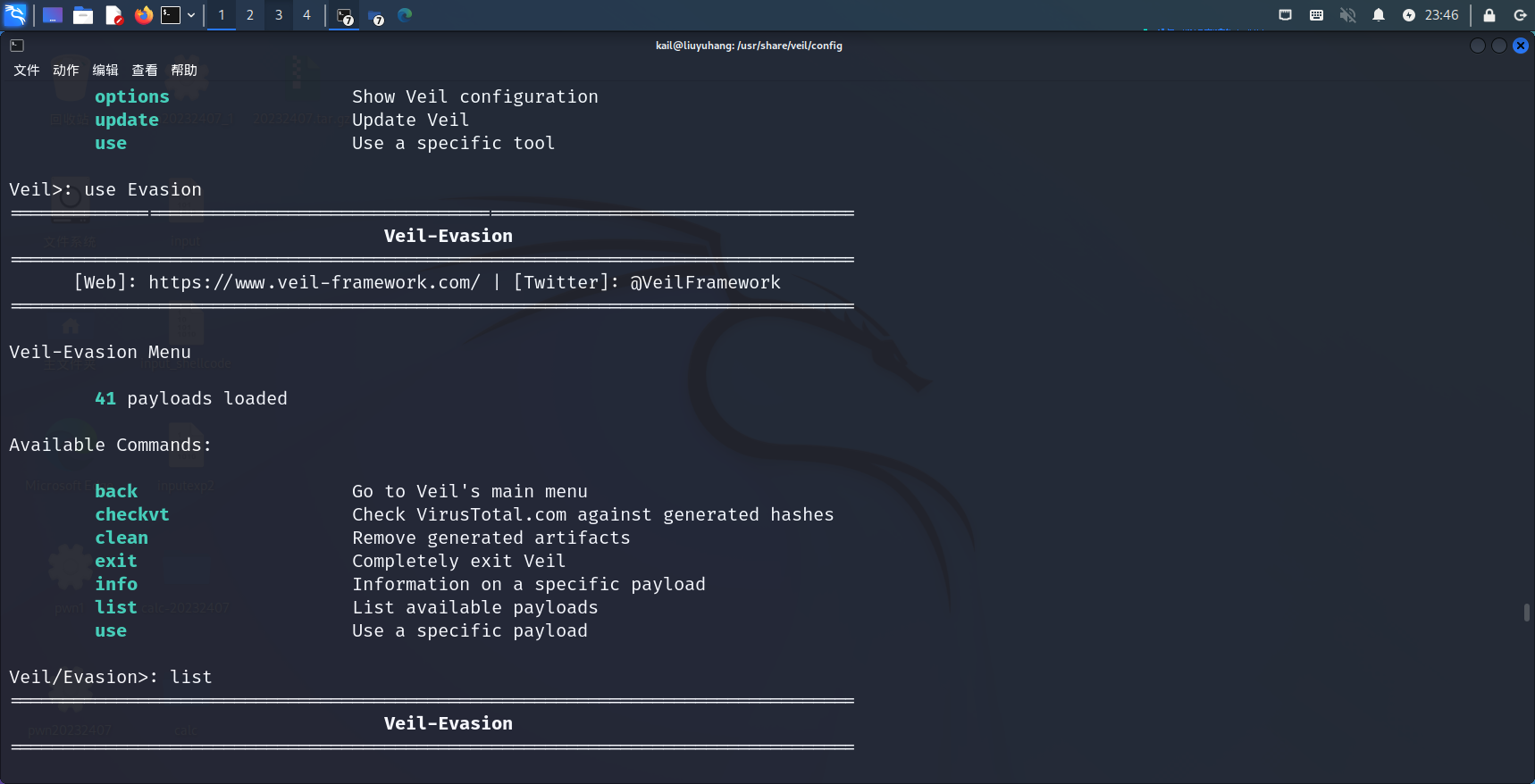The image size is (1535, 784).
Task: Open the power manager tray icon
Action: tap(1409, 15)
